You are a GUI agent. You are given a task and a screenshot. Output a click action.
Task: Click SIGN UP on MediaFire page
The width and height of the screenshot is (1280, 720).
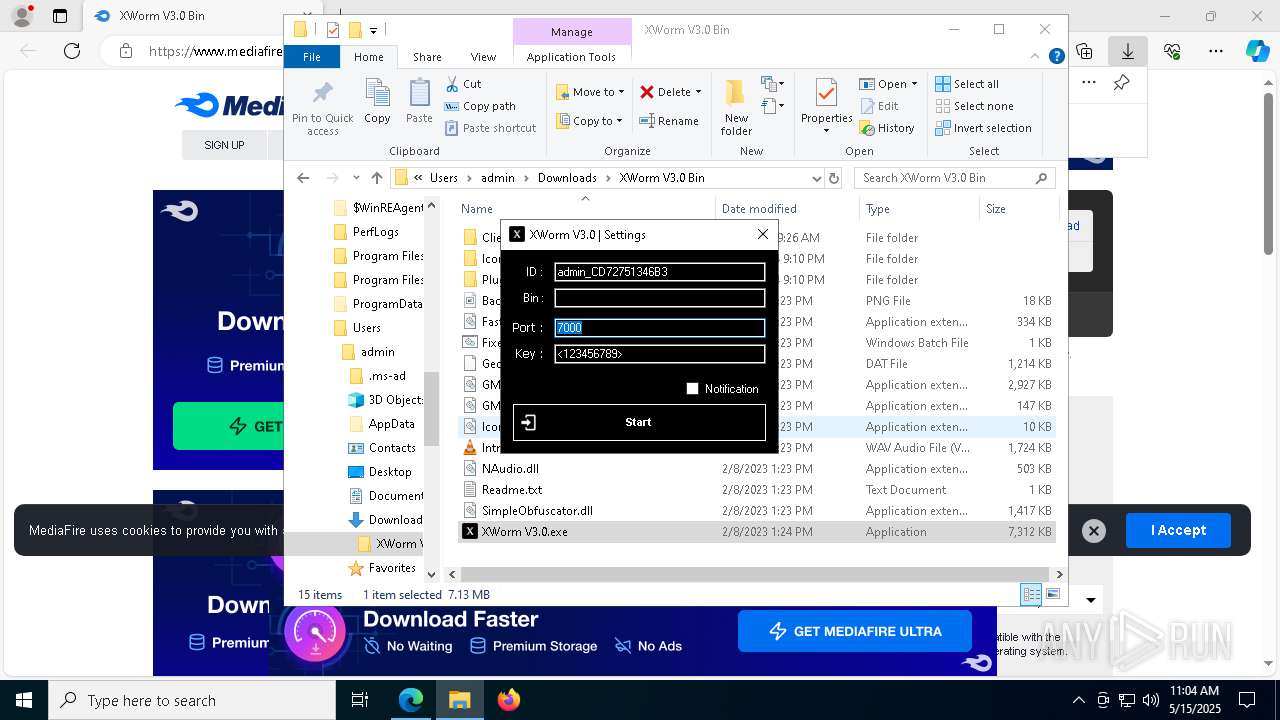pyautogui.click(x=224, y=145)
